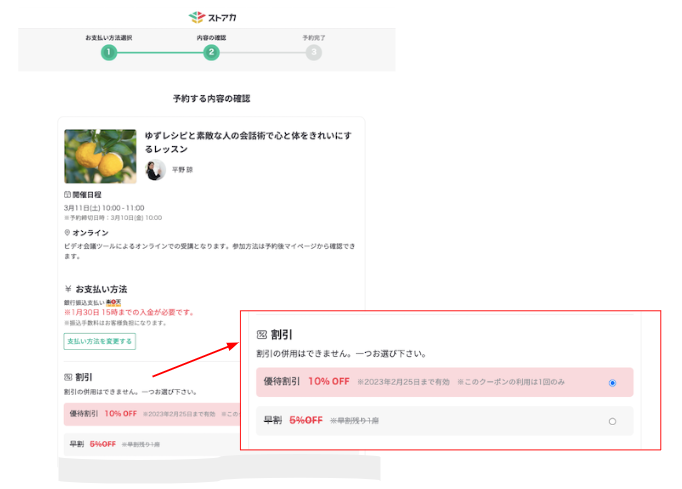Click coupon icon beside 割引 in small form

point(68,377)
